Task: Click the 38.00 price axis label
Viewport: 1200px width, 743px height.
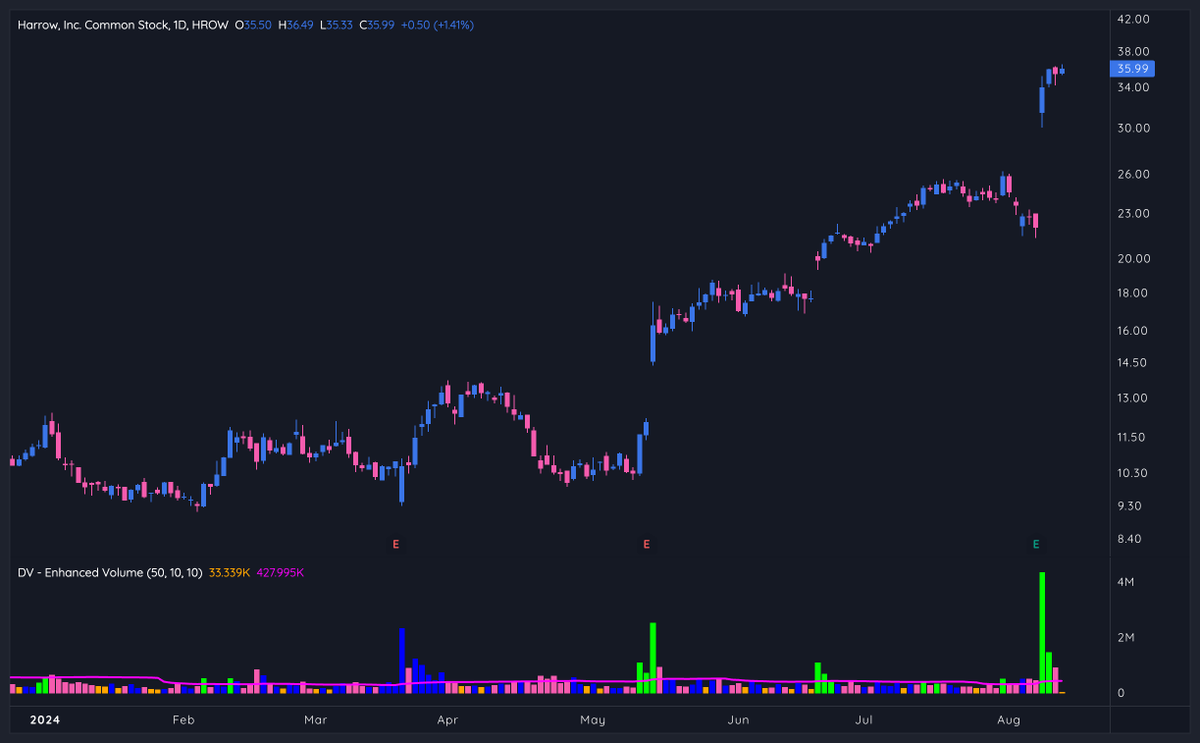Action: 1133,51
